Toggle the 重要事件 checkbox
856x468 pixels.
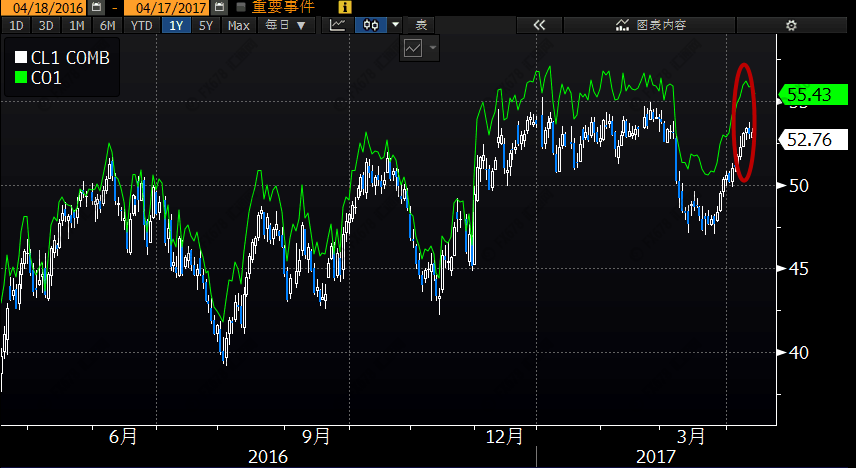click(240, 6)
